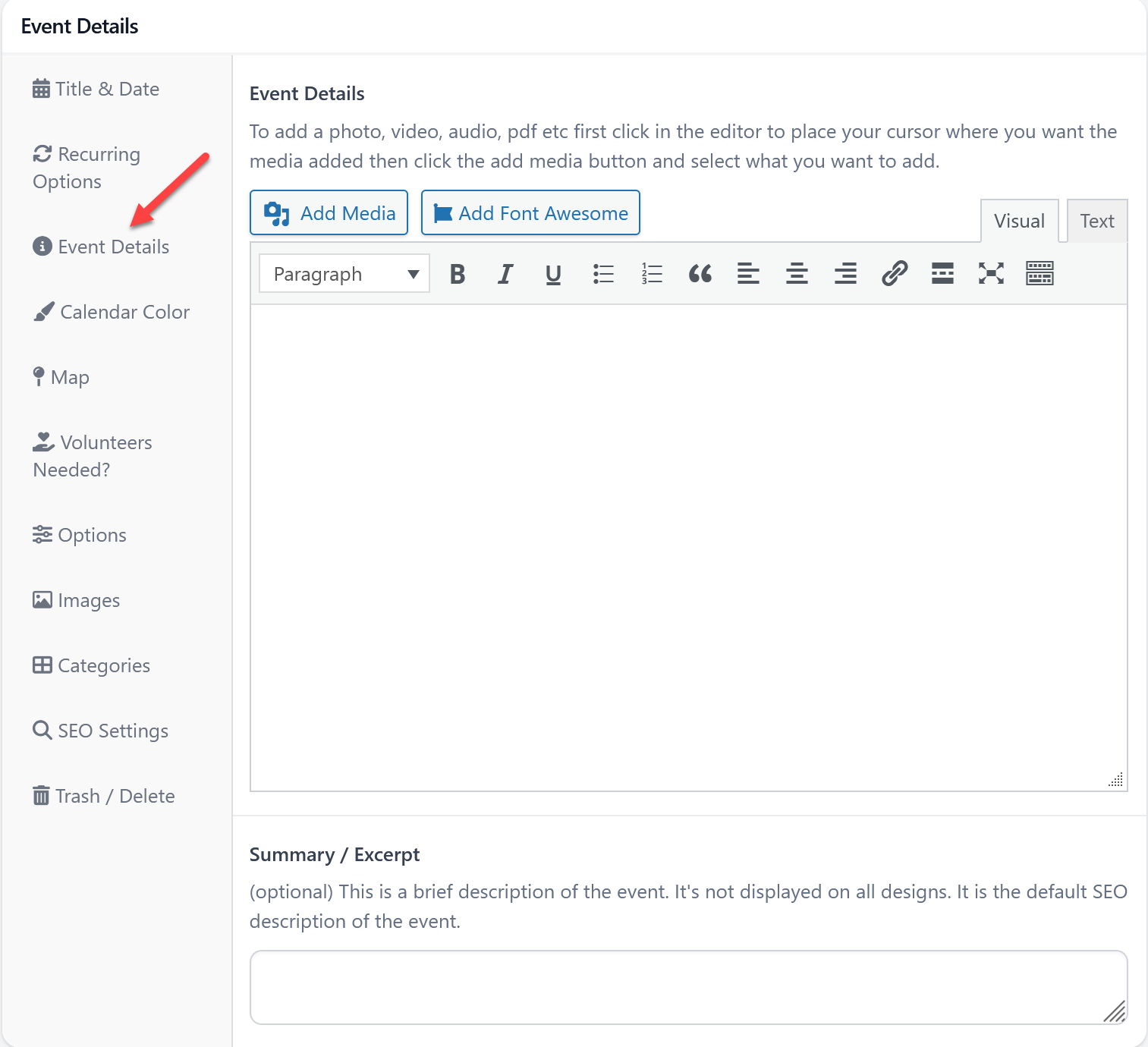Apply blockquote formatting
The height and width of the screenshot is (1047, 1148).
pyautogui.click(x=700, y=274)
